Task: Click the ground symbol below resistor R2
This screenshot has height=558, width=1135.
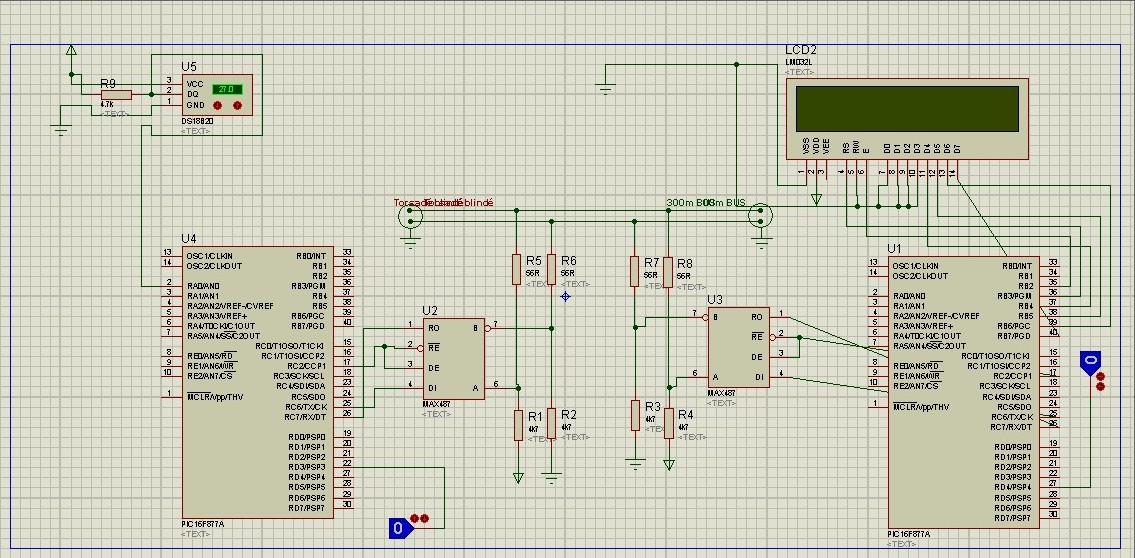Action: click(x=552, y=478)
